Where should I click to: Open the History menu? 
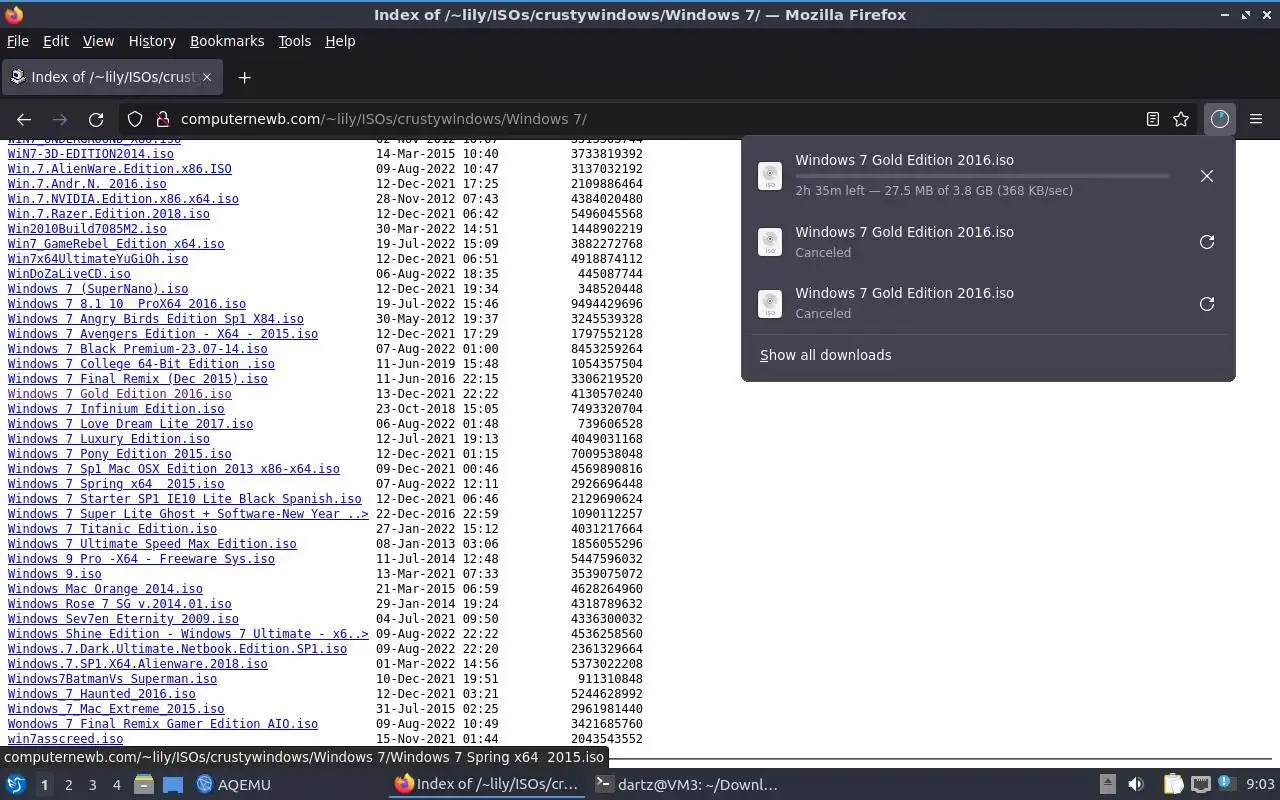[152, 41]
